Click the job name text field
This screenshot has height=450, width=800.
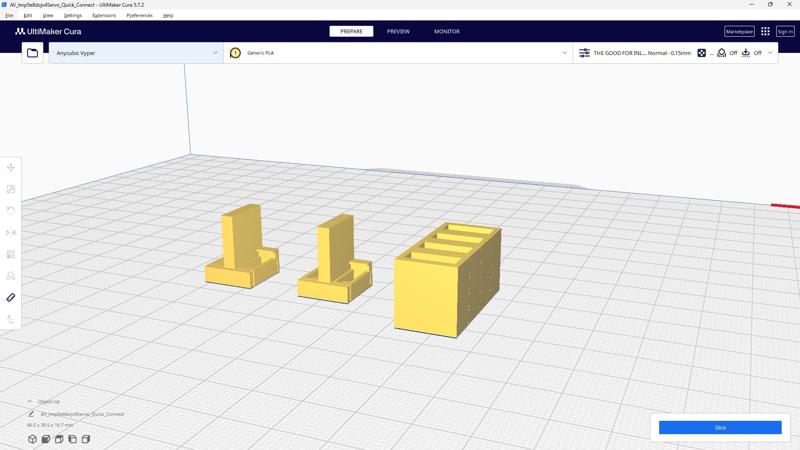pos(82,414)
